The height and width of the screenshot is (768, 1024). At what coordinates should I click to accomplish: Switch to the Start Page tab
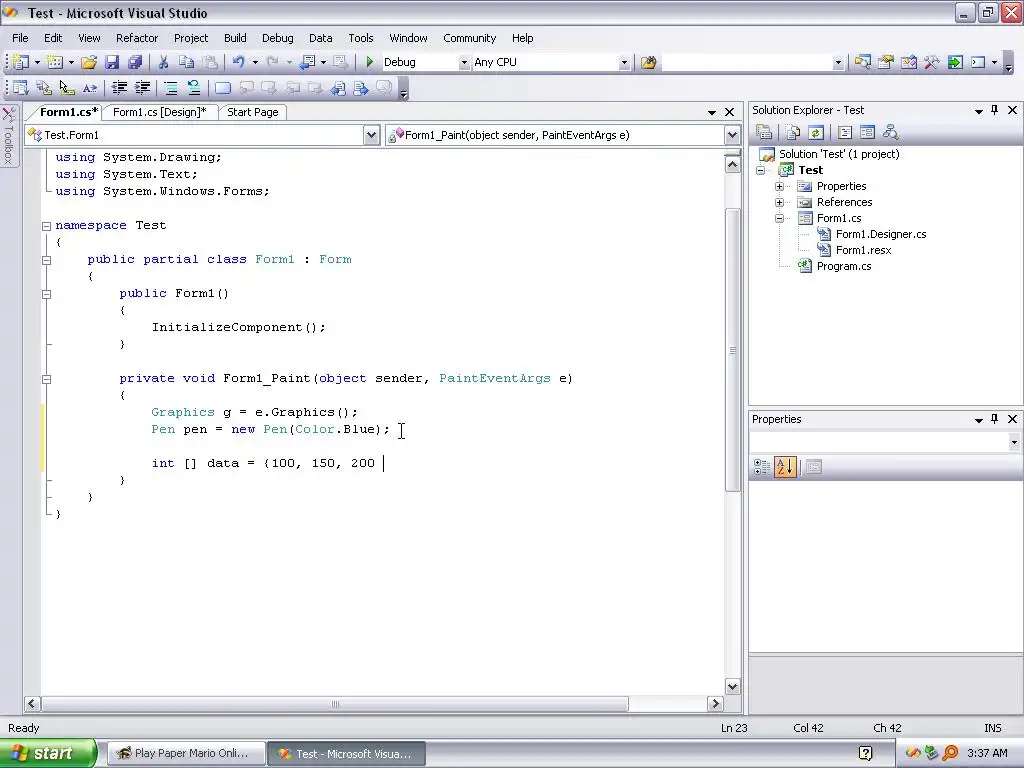coord(253,112)
